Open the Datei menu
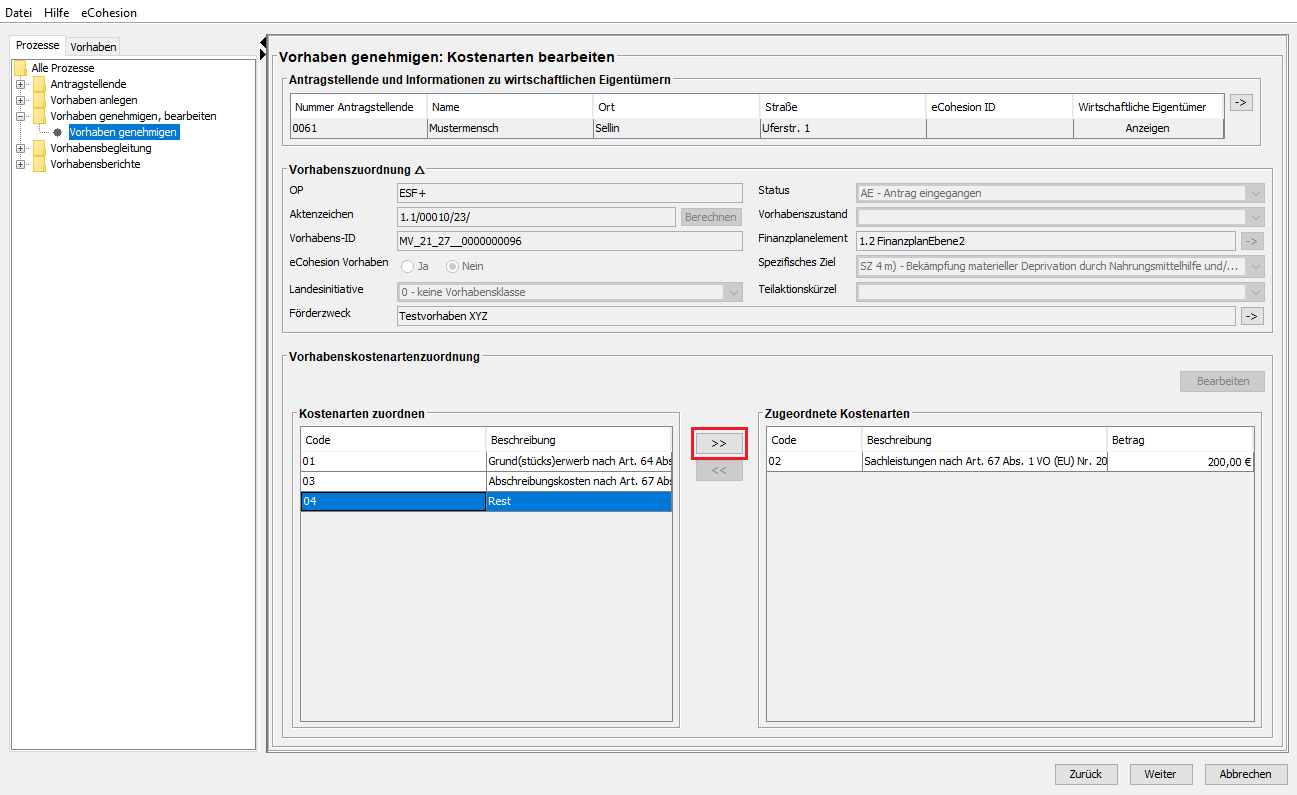This screenshot has width=1297, height=795. tap(19, 13)
